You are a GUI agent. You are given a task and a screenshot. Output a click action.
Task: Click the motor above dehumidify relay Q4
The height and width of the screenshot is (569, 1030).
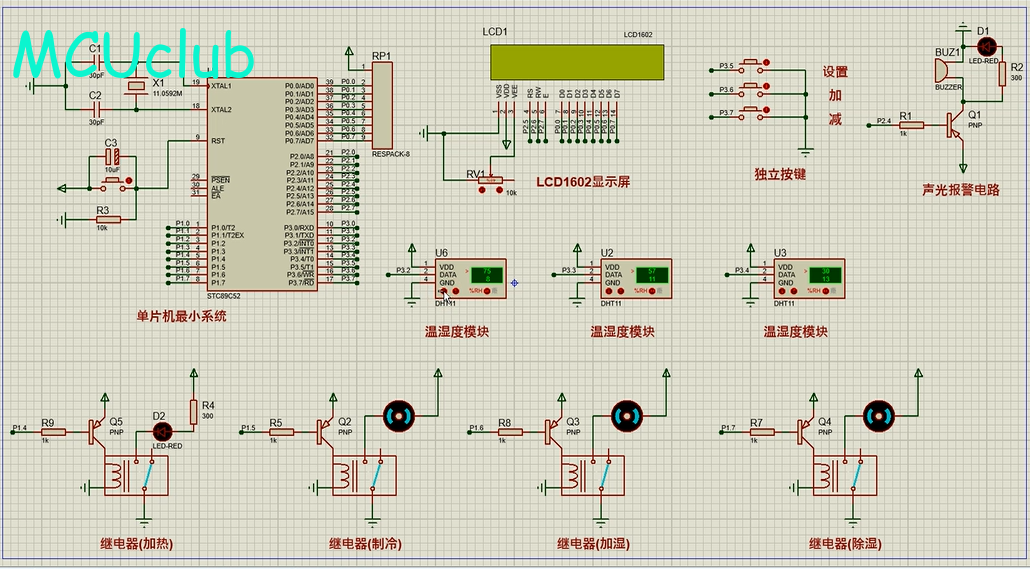tap(878, 416)
